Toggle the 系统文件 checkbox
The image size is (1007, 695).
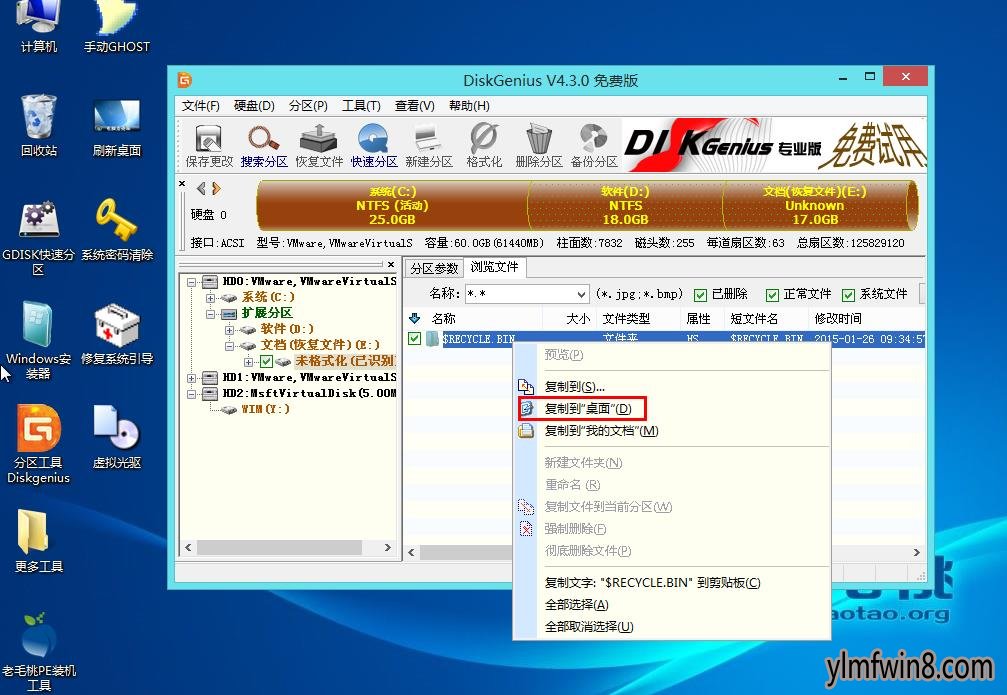848,295
